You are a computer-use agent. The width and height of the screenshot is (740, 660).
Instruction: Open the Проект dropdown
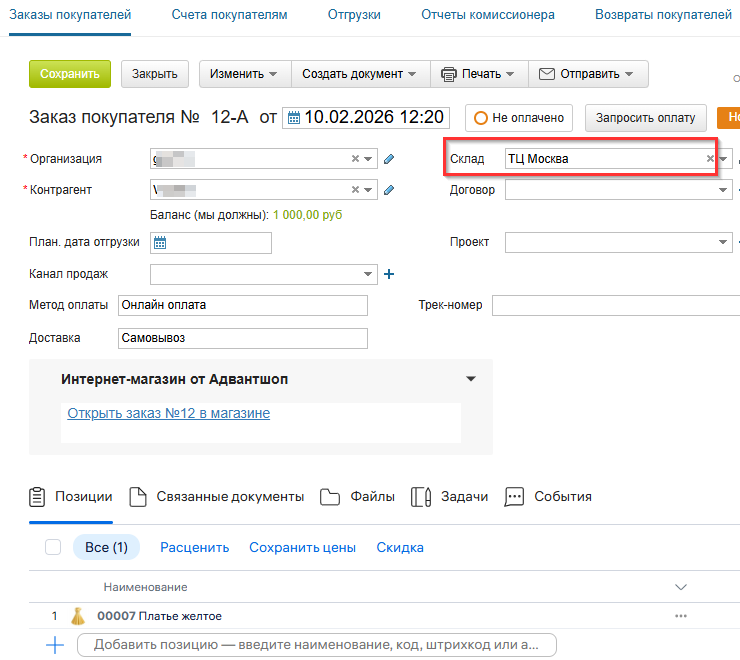point(723,242)
